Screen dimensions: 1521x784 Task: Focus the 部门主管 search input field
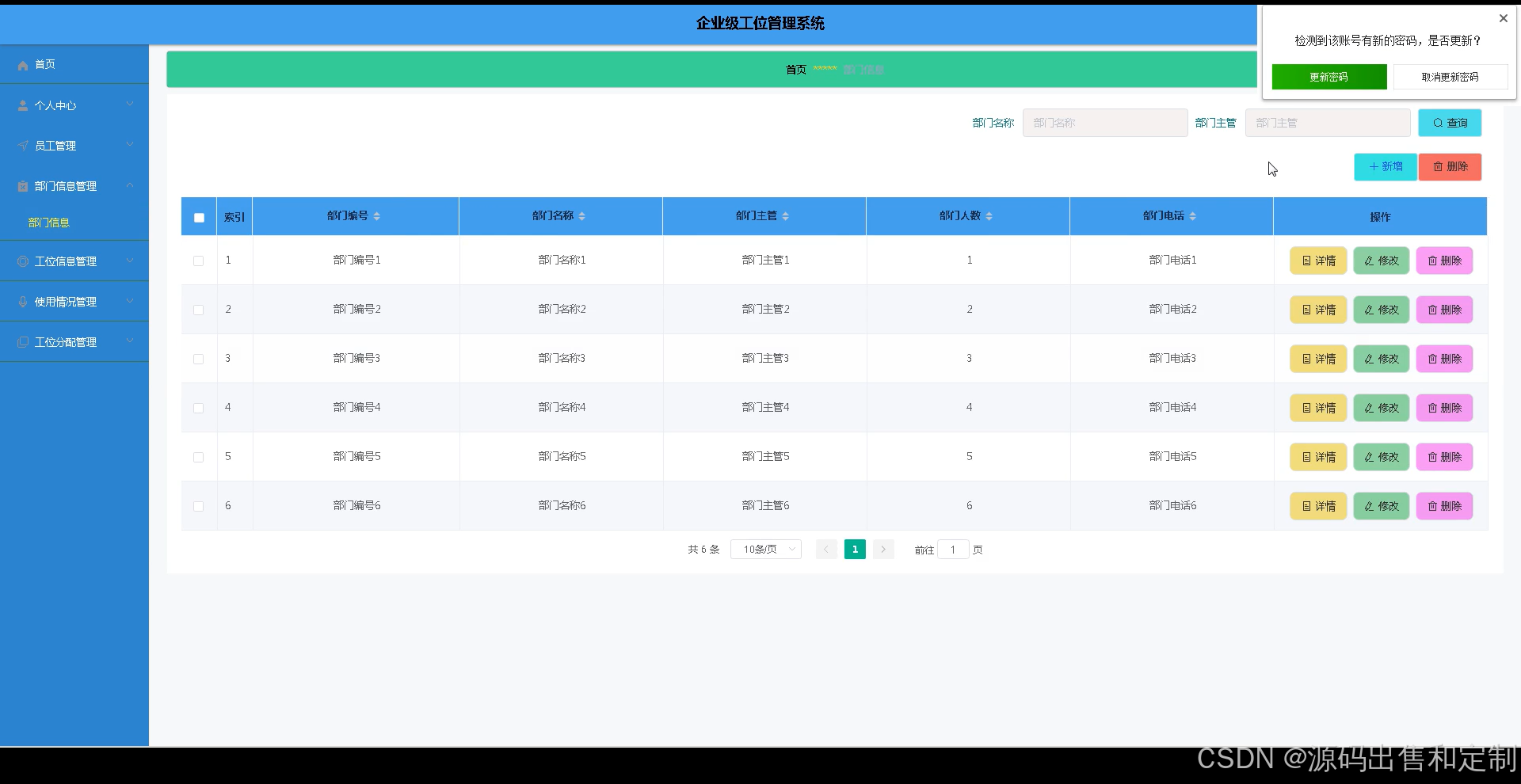point(1328,123)
